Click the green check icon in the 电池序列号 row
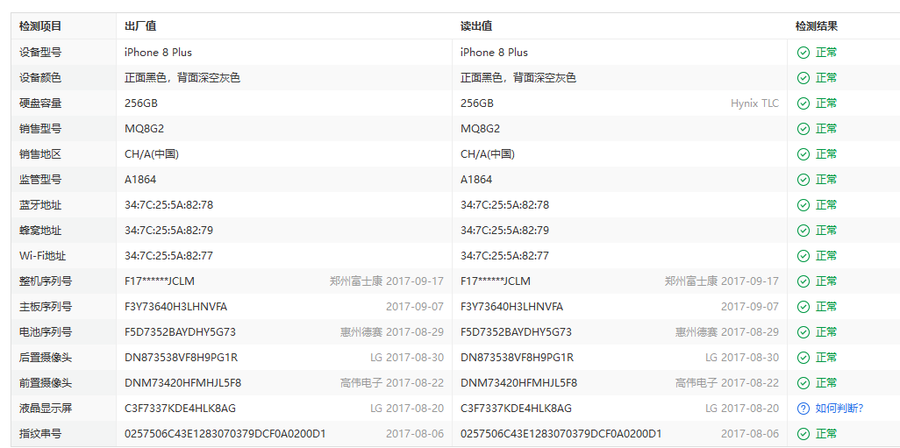The image size is (900, 448). click(x=803, y=332)
